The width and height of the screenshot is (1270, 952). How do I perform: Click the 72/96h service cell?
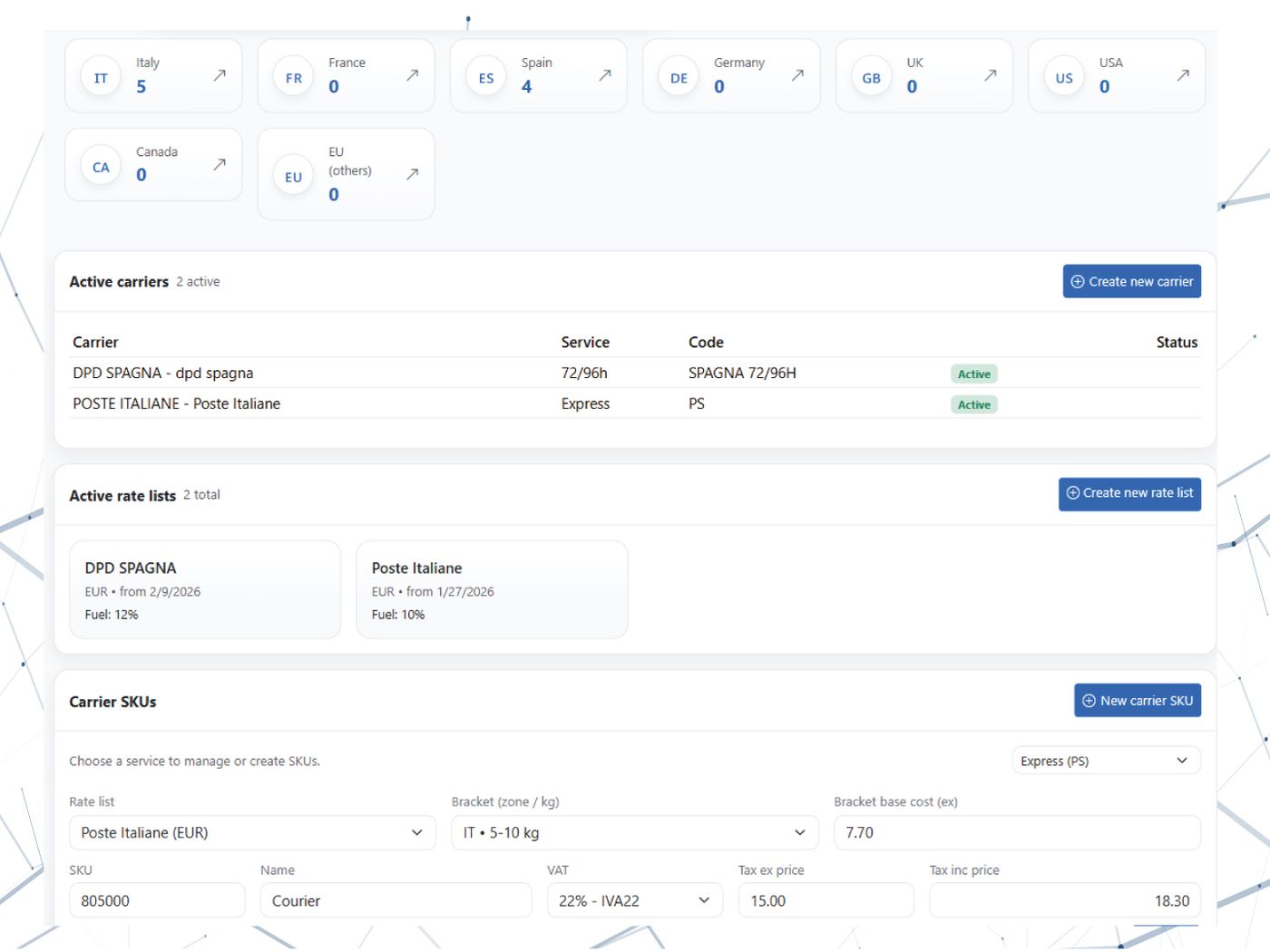tap(584, 373)
